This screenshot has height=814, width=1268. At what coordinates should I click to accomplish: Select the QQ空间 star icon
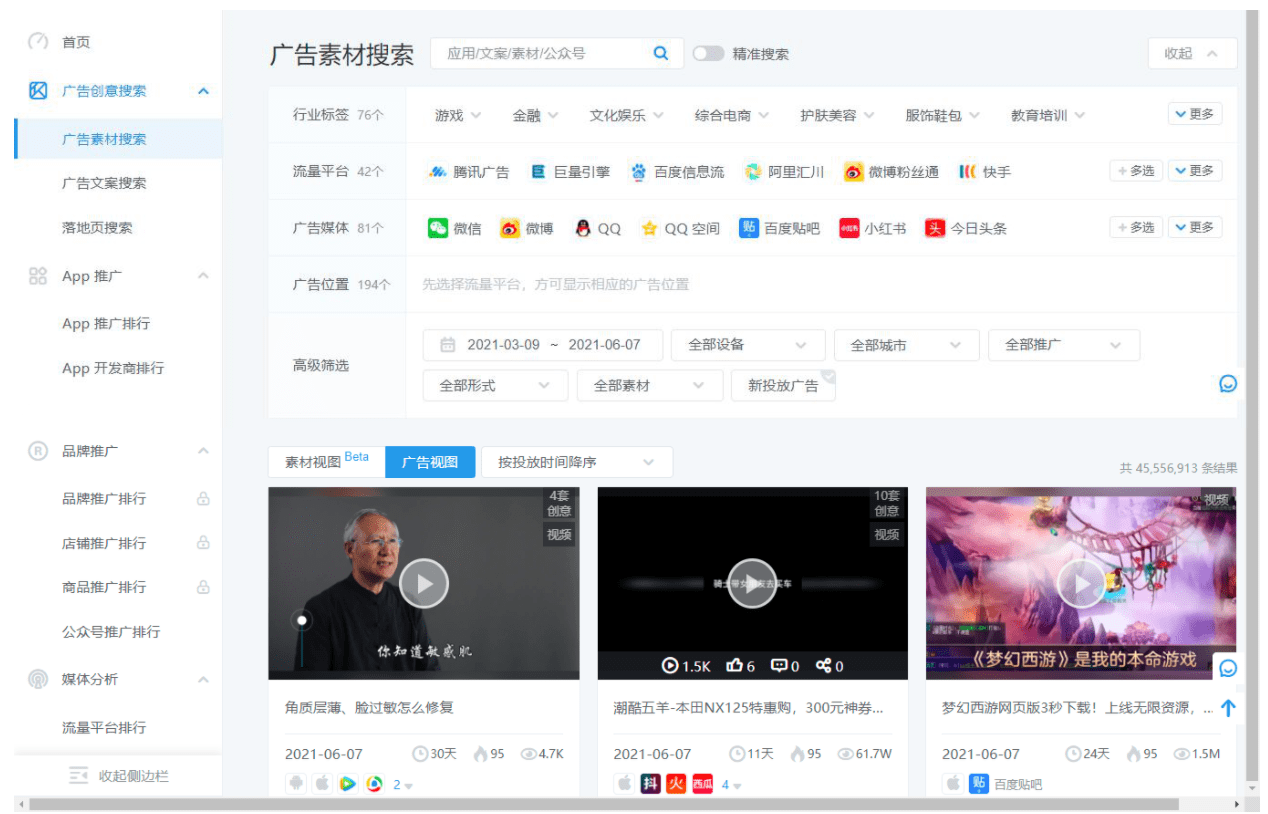pyautogui.click(x=649, y=228)
